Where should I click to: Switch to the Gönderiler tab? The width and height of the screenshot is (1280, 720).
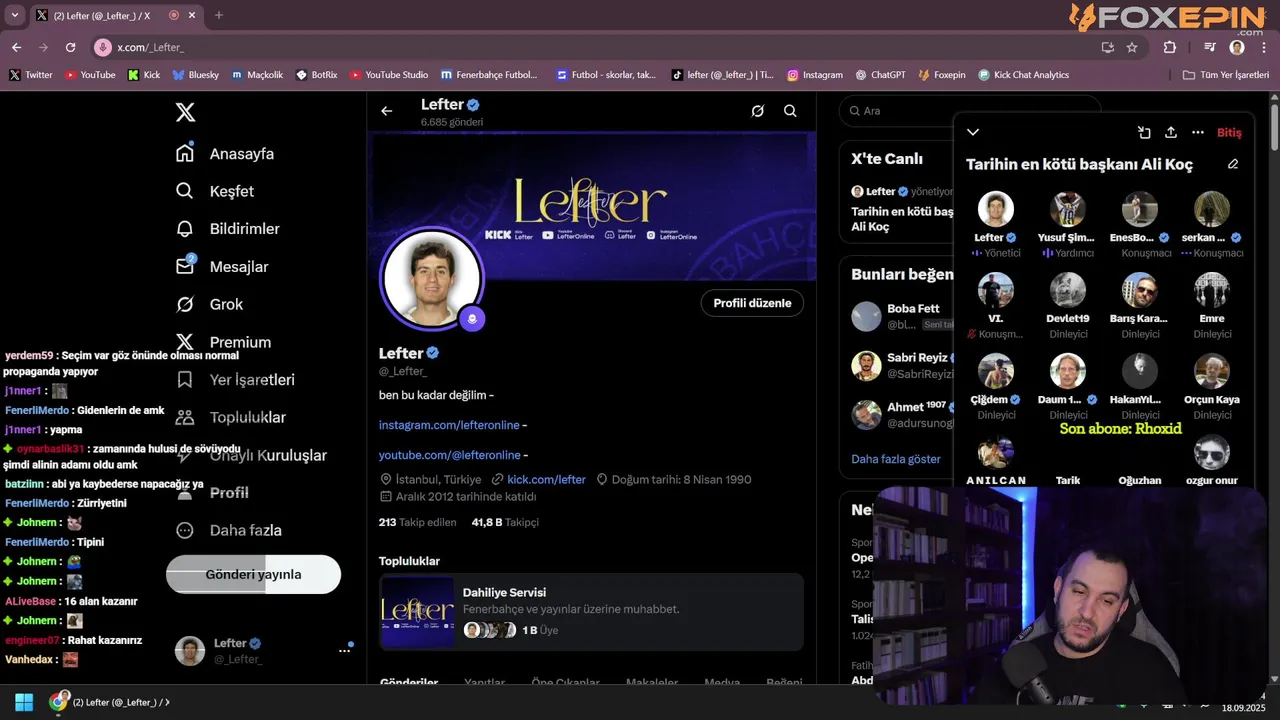[x=409, y=683]
